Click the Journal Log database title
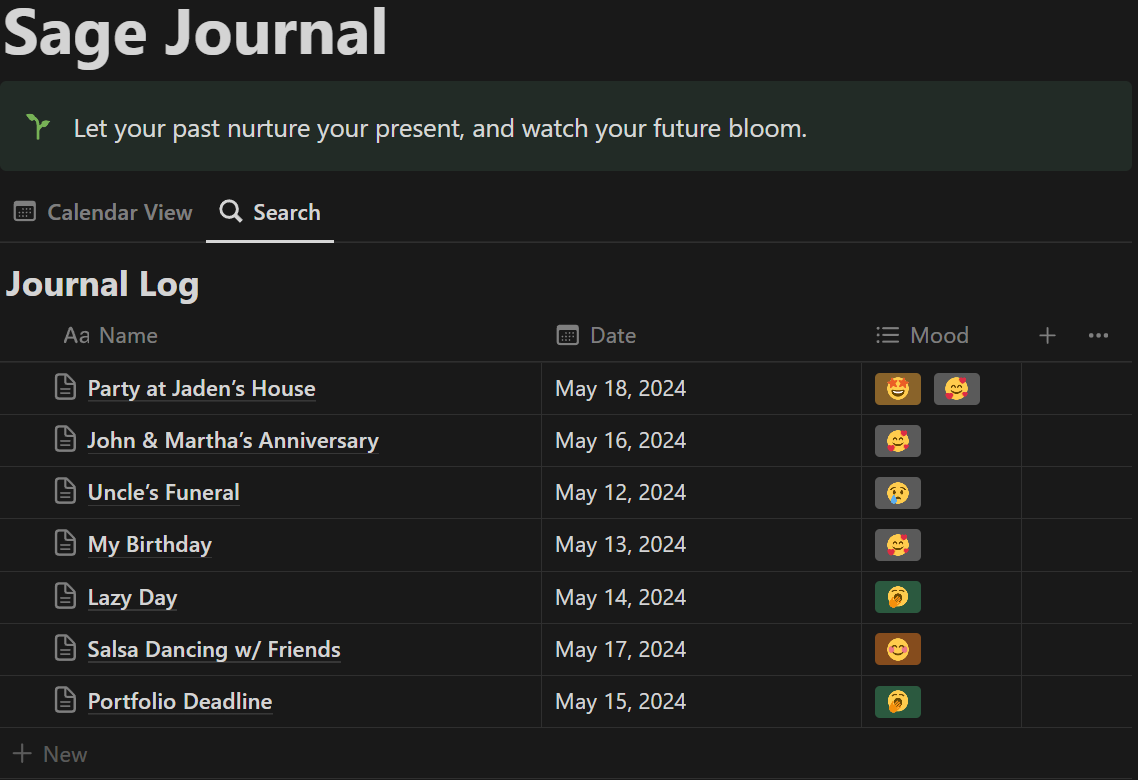 click(x=102, y=284)
